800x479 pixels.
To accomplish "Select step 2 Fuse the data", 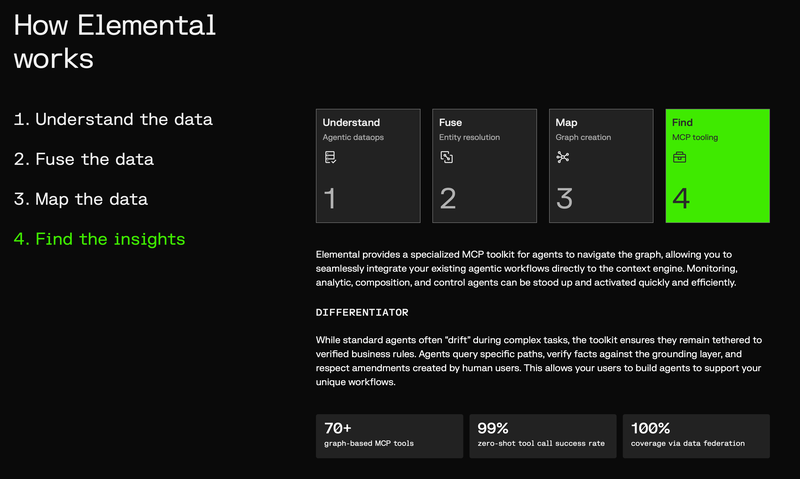I will pos(84,159).
